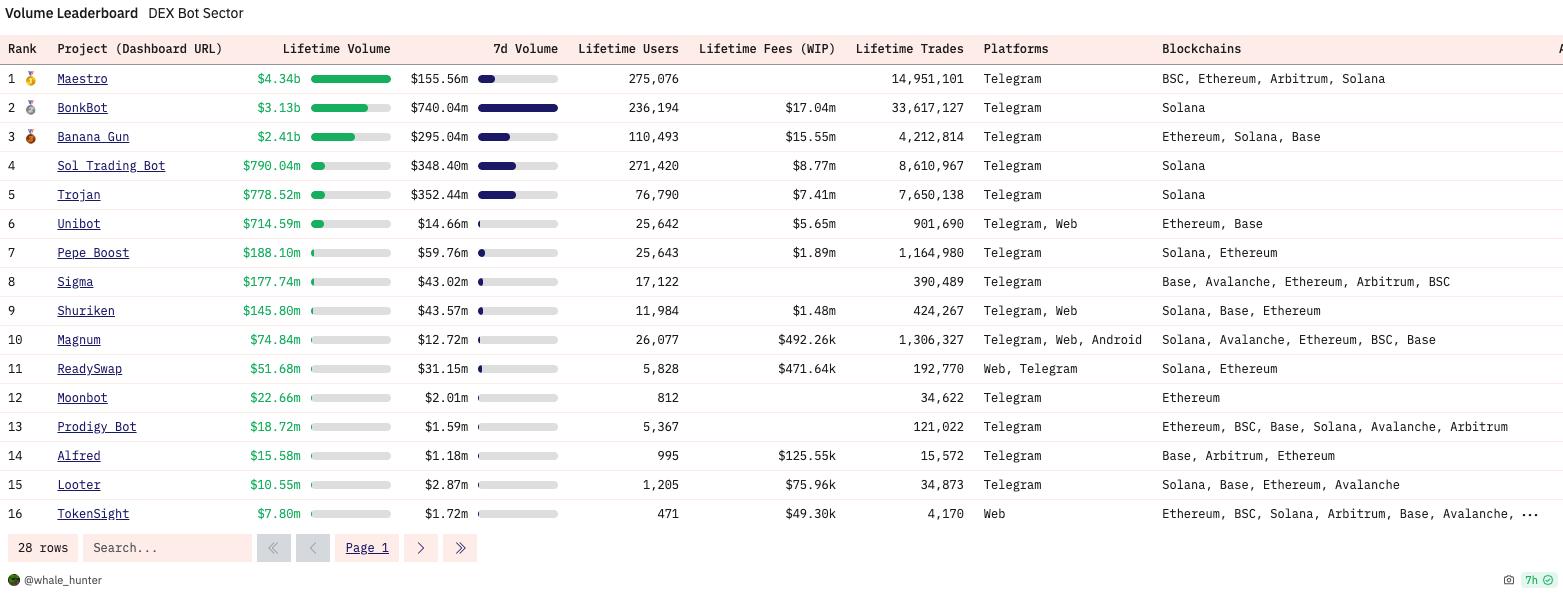Sort by Lifetime Volume column header
Screen dimensions: 1563x593
click(336, 49)
